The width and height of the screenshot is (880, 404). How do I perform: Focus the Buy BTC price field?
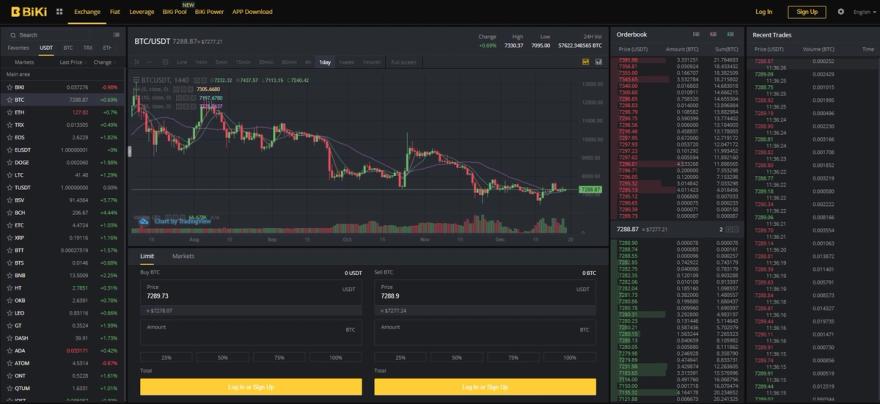tap(251, 292)
